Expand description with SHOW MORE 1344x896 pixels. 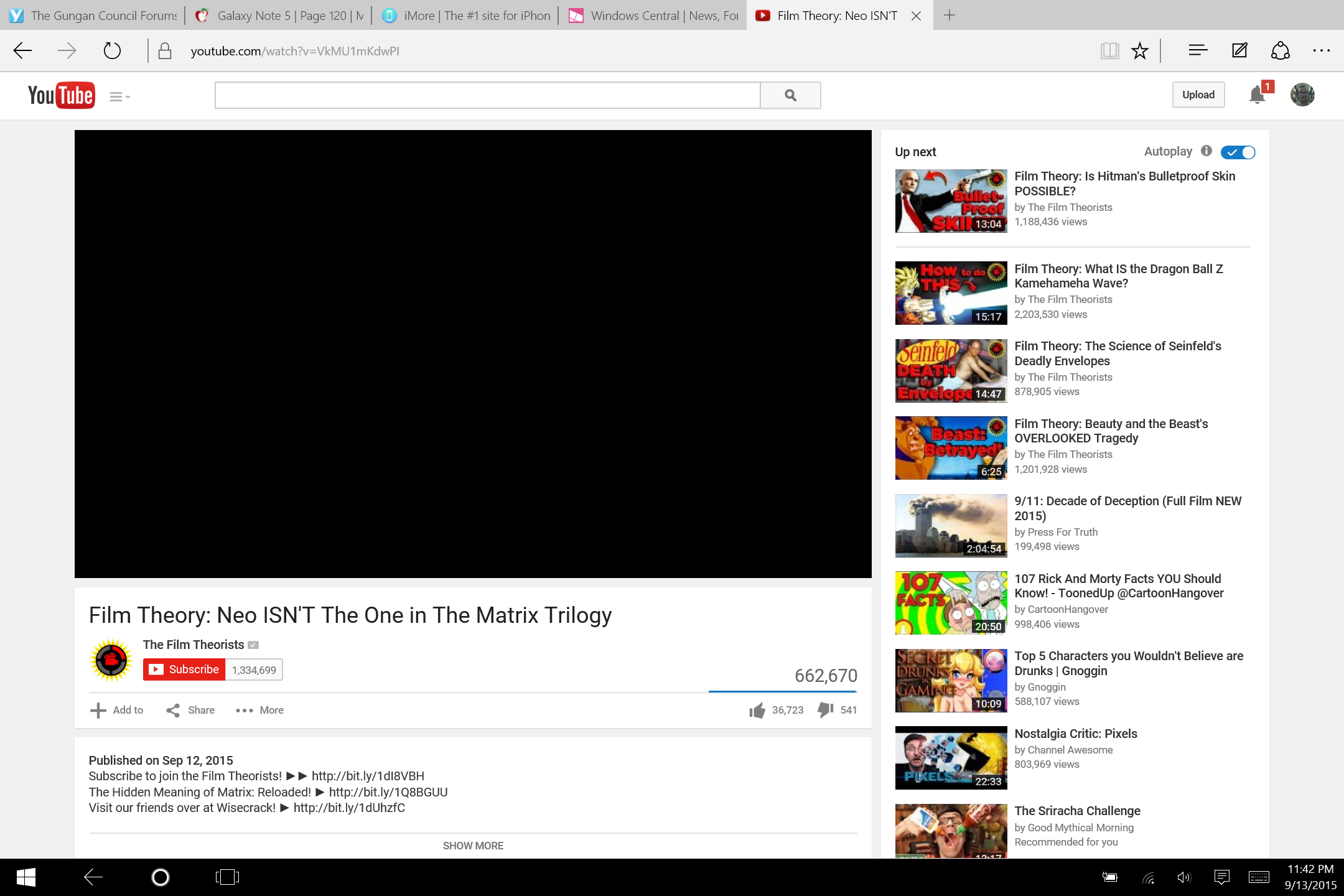point(473,846)
